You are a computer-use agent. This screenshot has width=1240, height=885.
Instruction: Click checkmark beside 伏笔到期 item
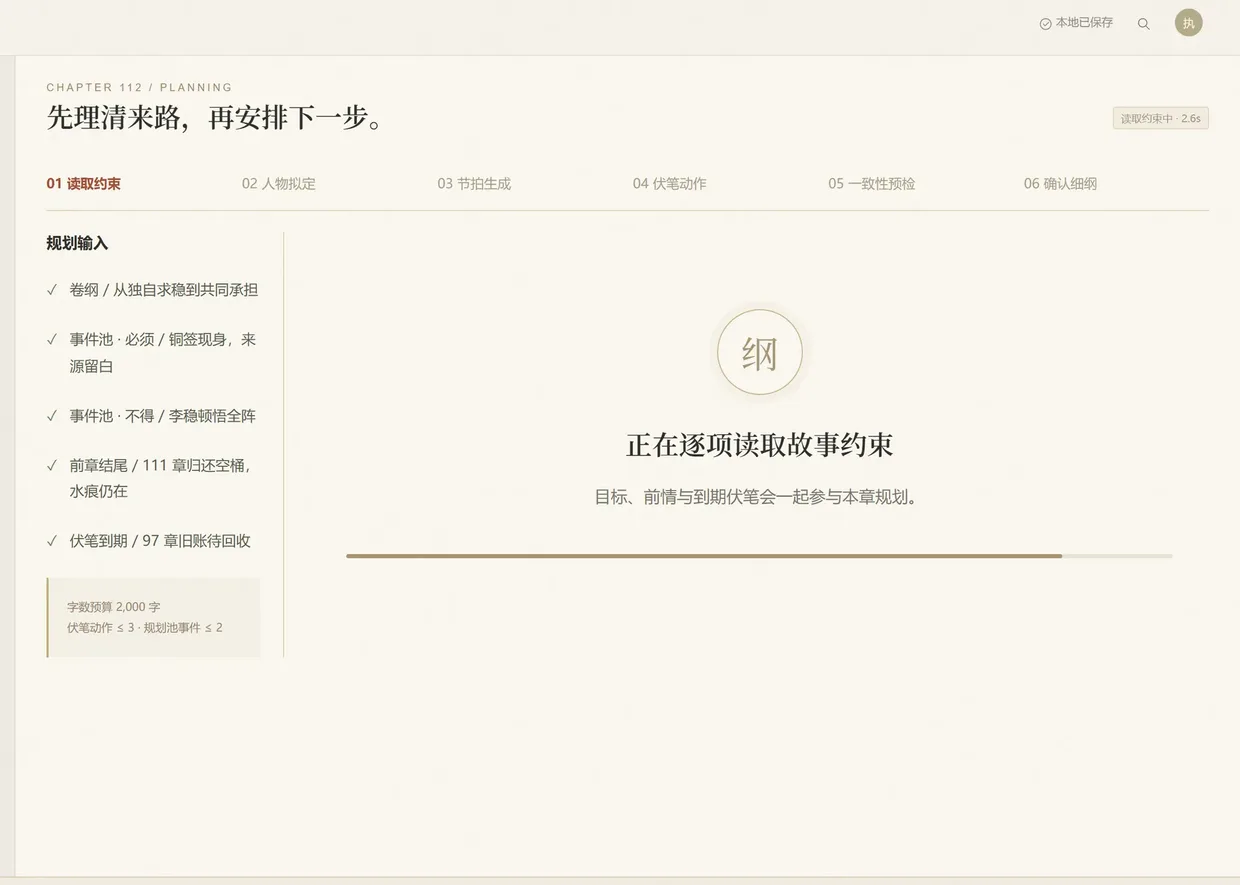point(51,541)
